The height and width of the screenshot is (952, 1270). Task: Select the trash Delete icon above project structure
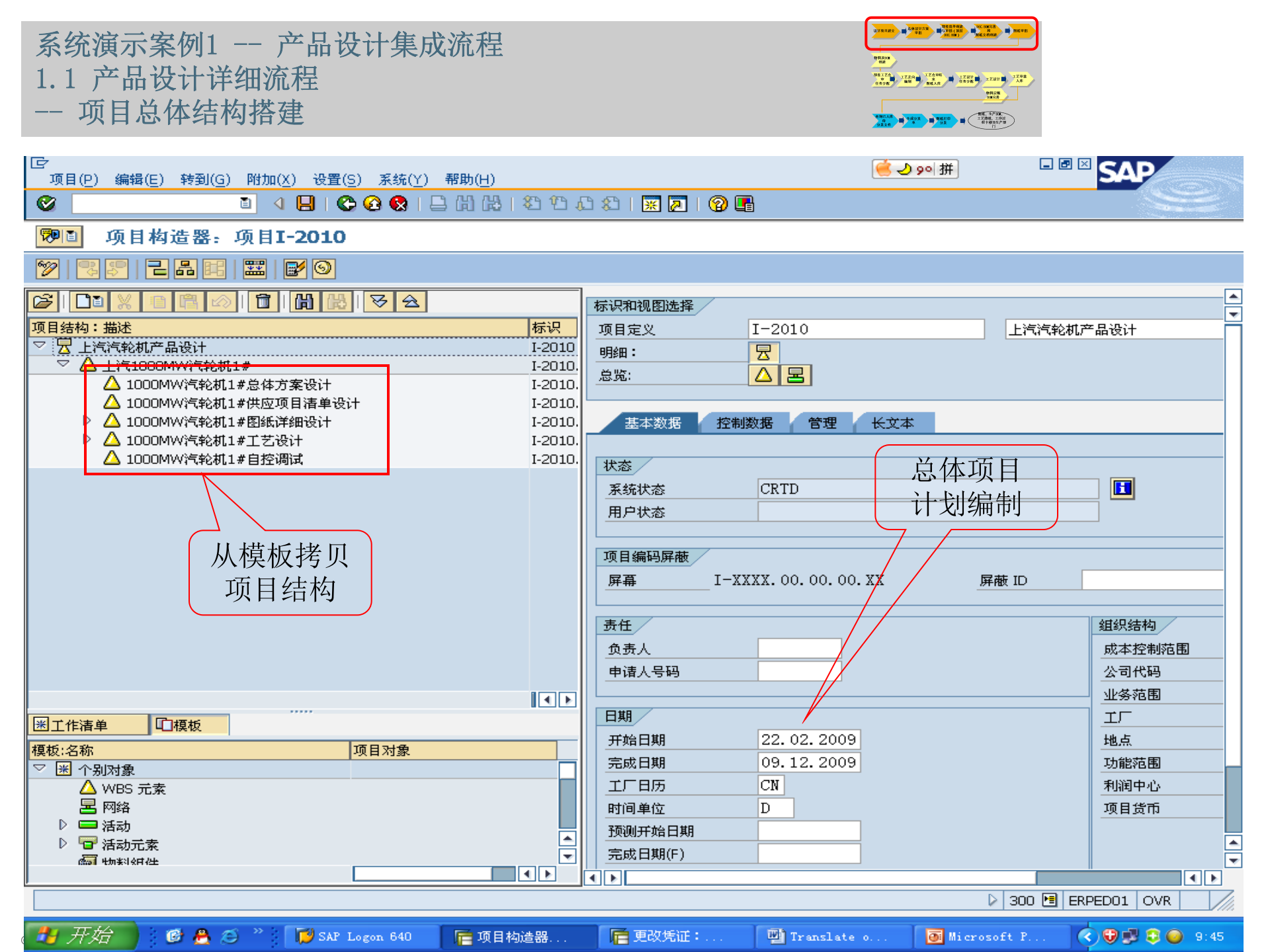tap(263, 301)
